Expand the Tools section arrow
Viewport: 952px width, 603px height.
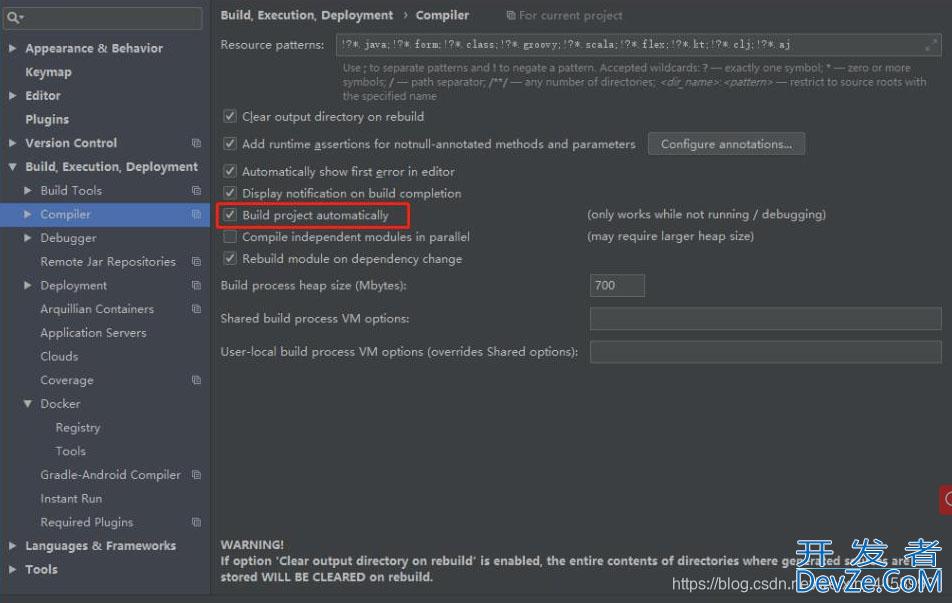tap(12, 569)
